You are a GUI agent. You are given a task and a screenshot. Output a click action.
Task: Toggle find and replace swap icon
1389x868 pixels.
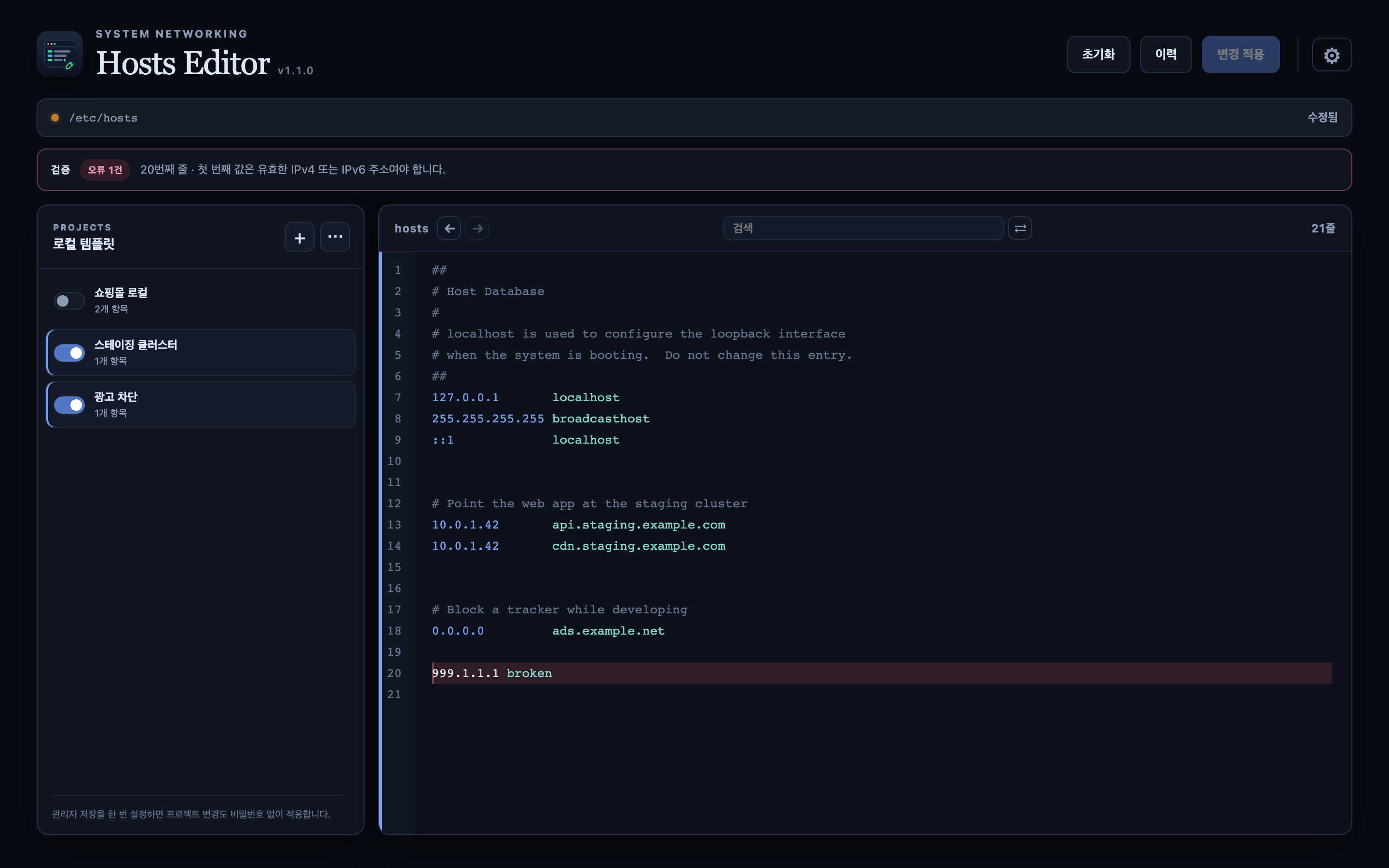[x=1020, y=229]
